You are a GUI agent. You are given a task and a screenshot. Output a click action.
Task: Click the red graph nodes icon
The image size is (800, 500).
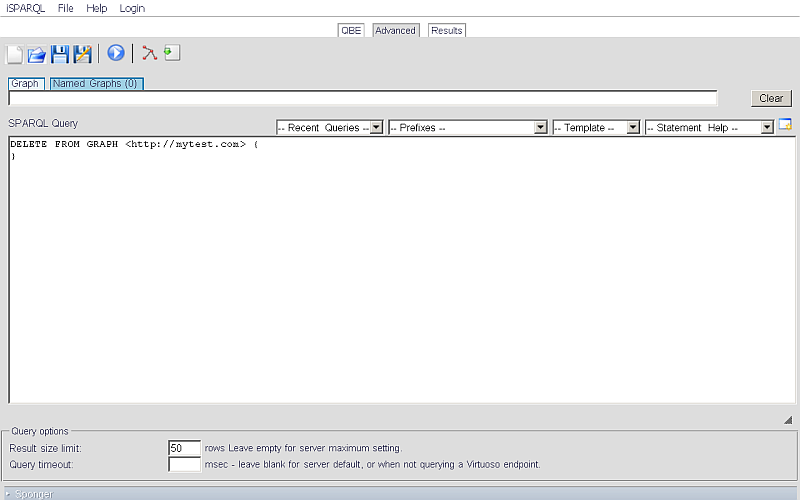149,53
